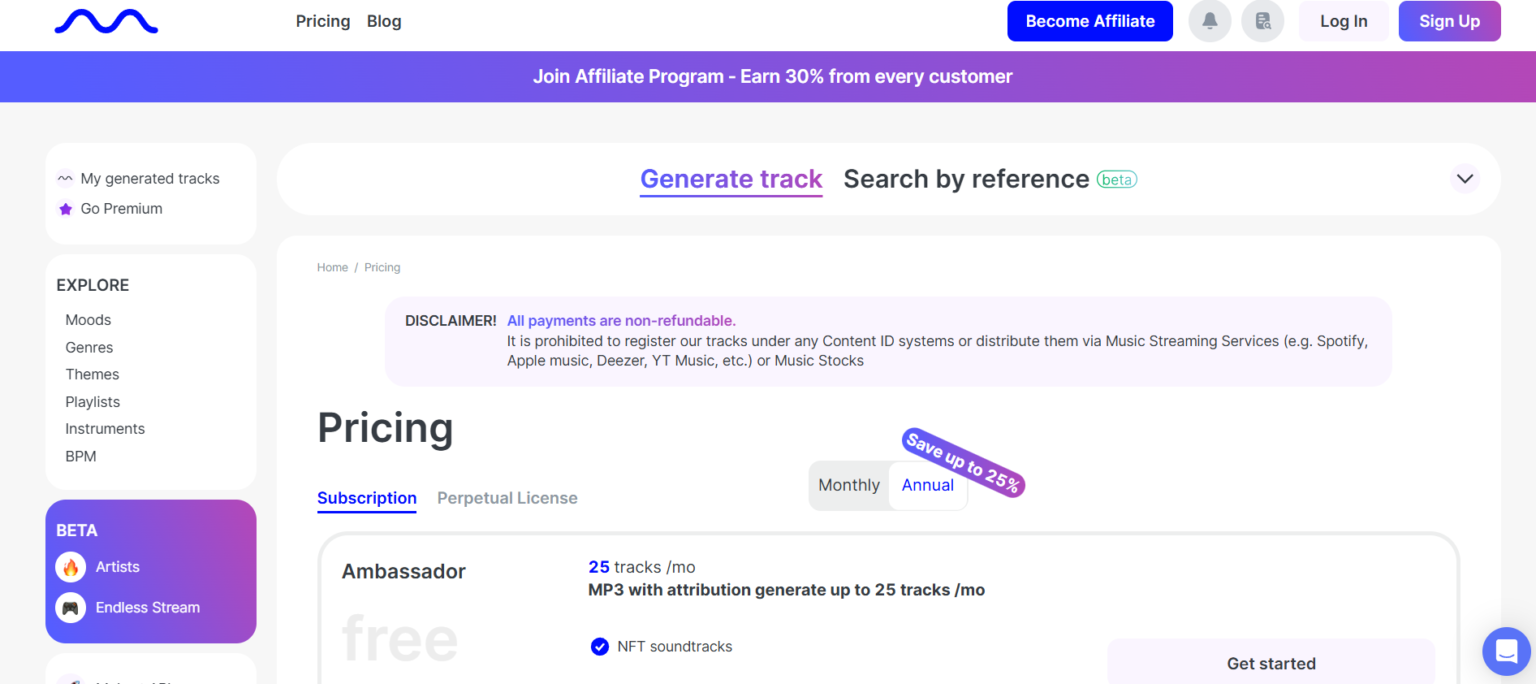Screen dimensions: 1536x684
Task: Switch to Search by reference mode
Action: coord(966,178)
